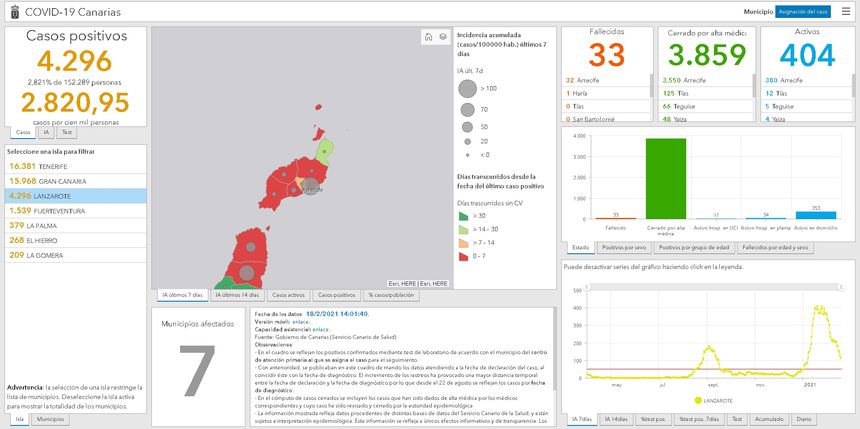This screenshot has width=860, height=429.
Task: Click the map home extent icon
Action: coord(428,37)
